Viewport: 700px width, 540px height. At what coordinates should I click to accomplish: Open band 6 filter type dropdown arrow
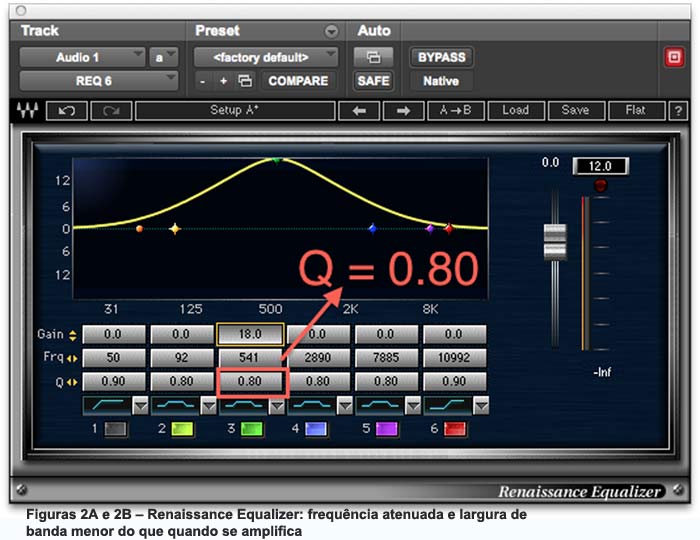[481, 406]
